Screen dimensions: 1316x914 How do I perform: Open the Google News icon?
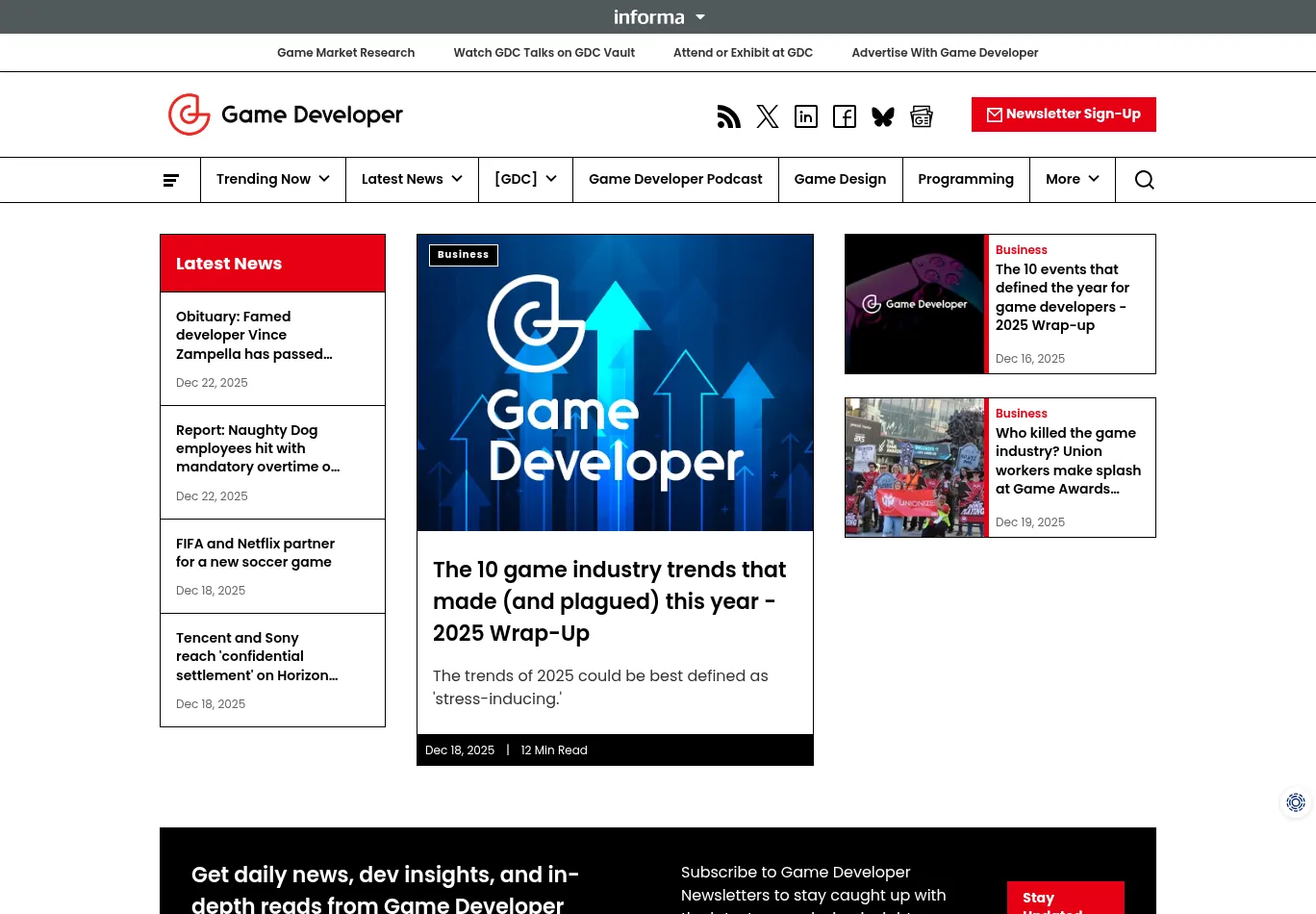click(x=921, y=115)
